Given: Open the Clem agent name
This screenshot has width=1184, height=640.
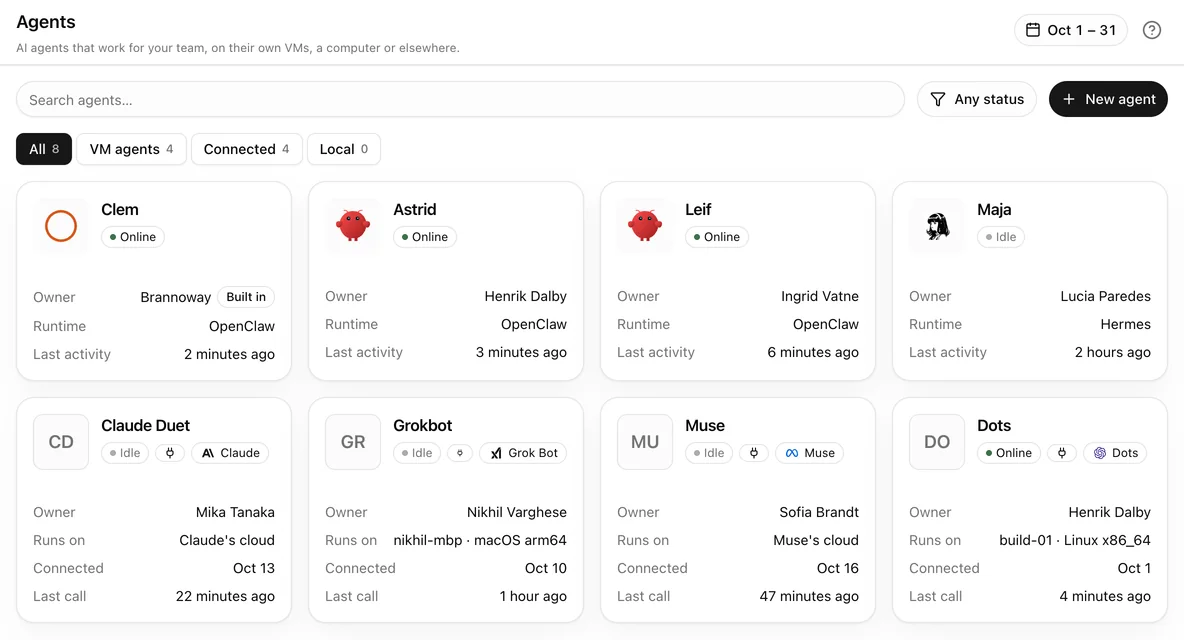Looking at the screenshot, I should click(x=120, y=209).
